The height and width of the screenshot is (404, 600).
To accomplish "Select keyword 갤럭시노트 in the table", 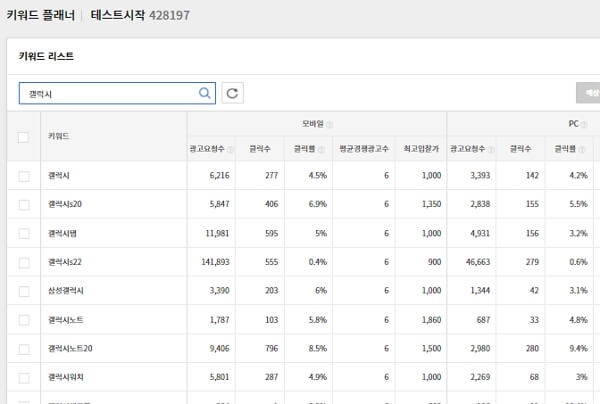I will 65,320.
